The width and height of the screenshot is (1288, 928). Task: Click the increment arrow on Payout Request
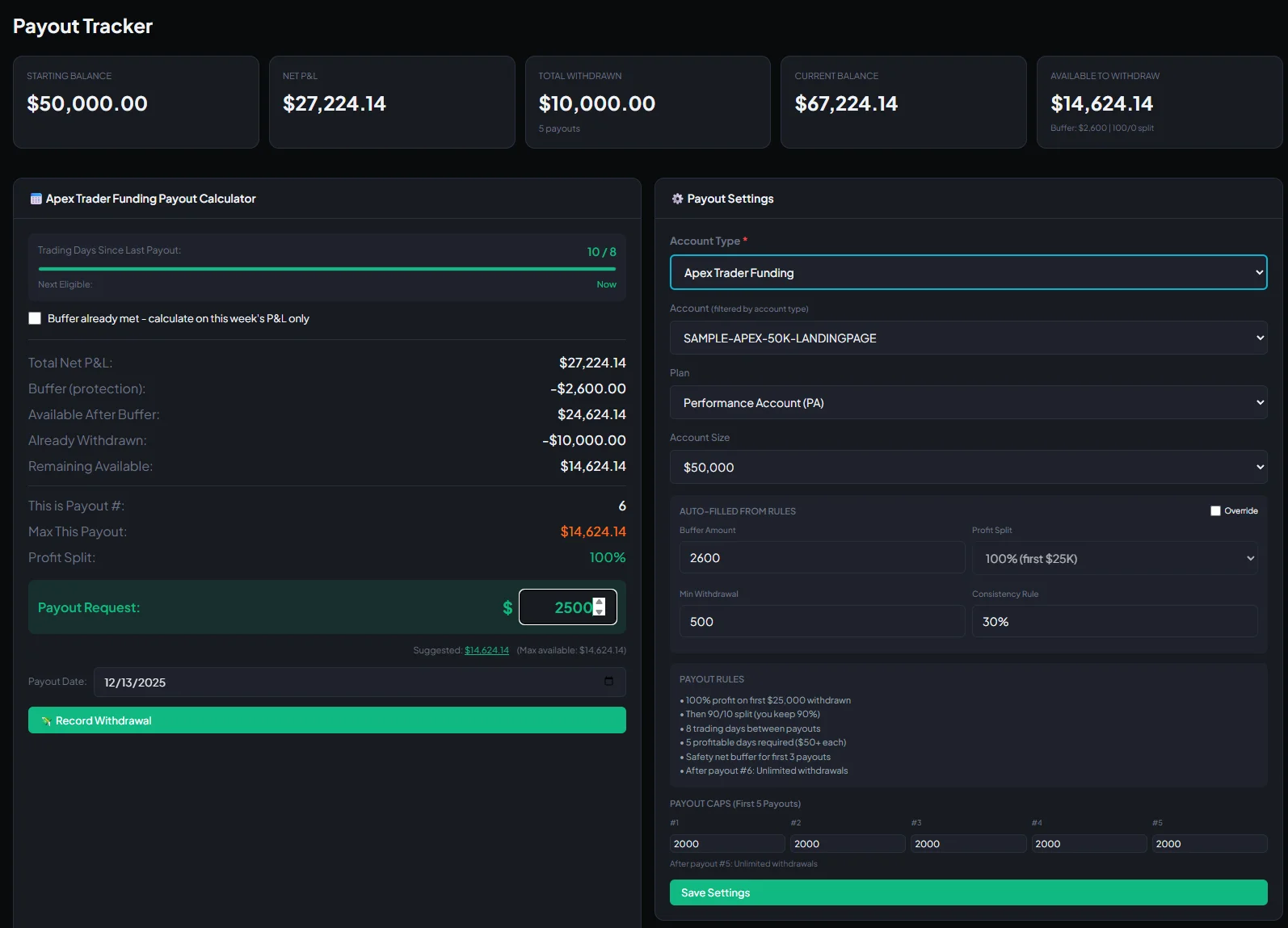(x=599, y=602)
